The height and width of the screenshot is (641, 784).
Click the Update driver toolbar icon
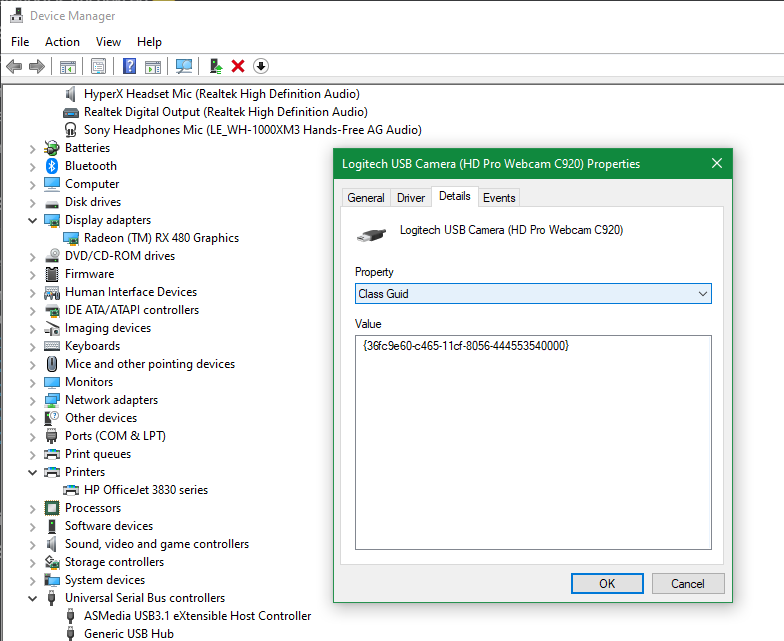216,66
